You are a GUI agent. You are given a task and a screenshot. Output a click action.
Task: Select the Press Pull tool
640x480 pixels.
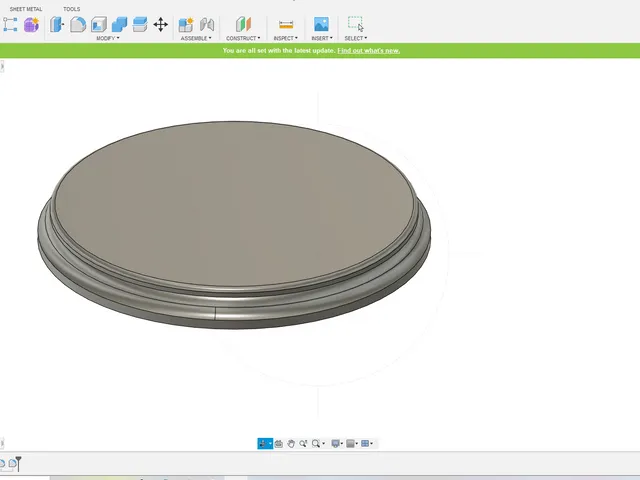(57, 24)
